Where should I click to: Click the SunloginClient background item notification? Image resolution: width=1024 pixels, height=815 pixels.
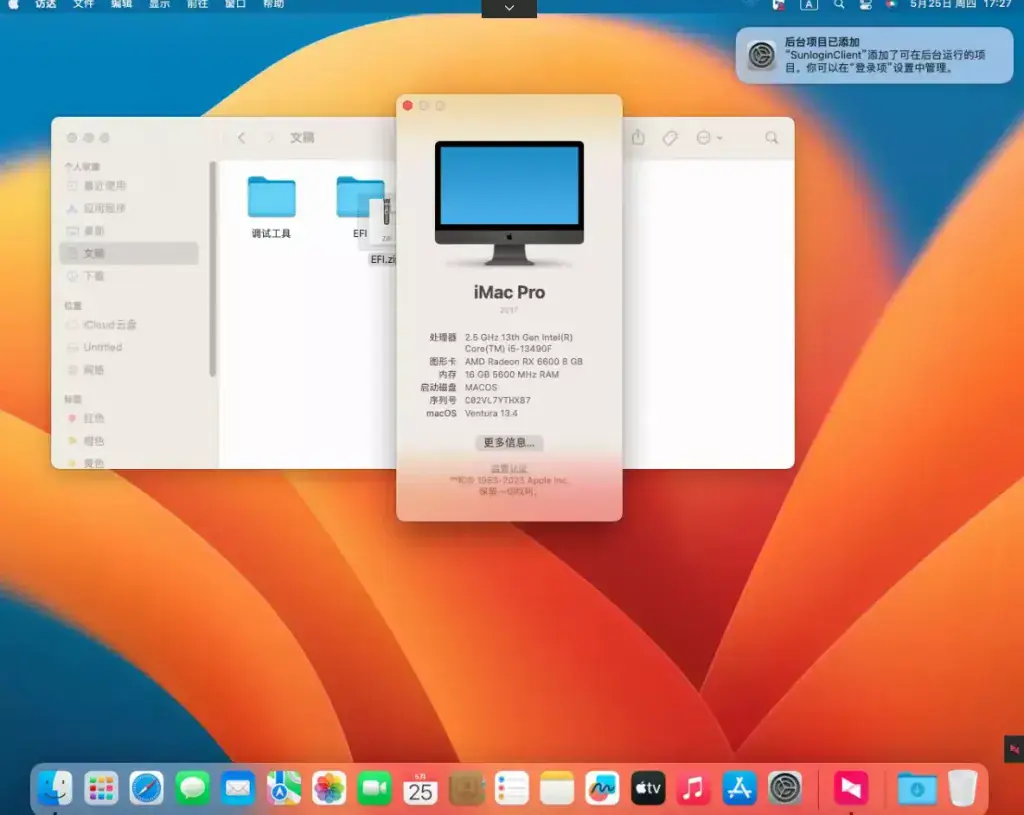click(x=874, y=55)
